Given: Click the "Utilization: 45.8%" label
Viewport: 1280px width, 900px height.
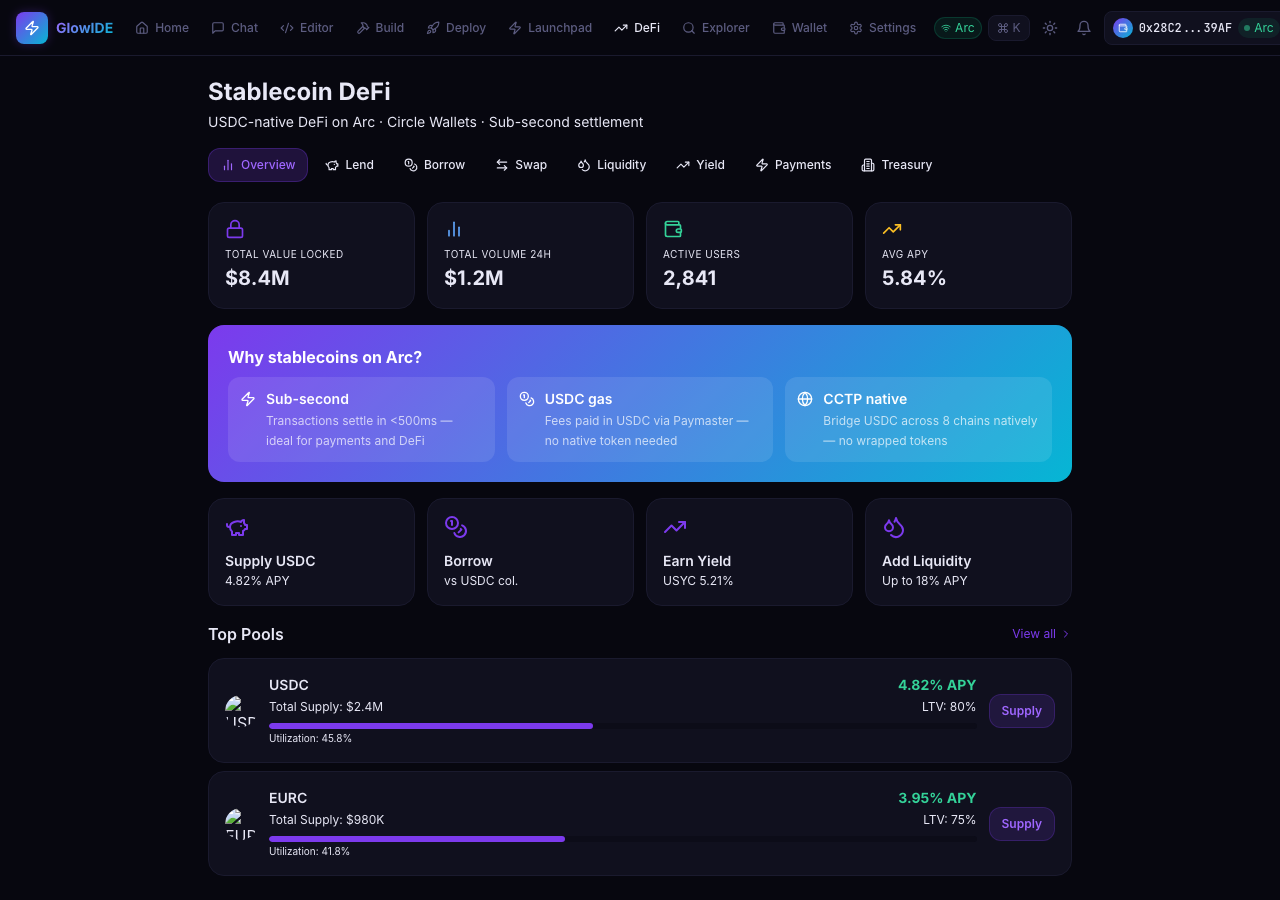Looking at the screenshot, I should point(310,739).
